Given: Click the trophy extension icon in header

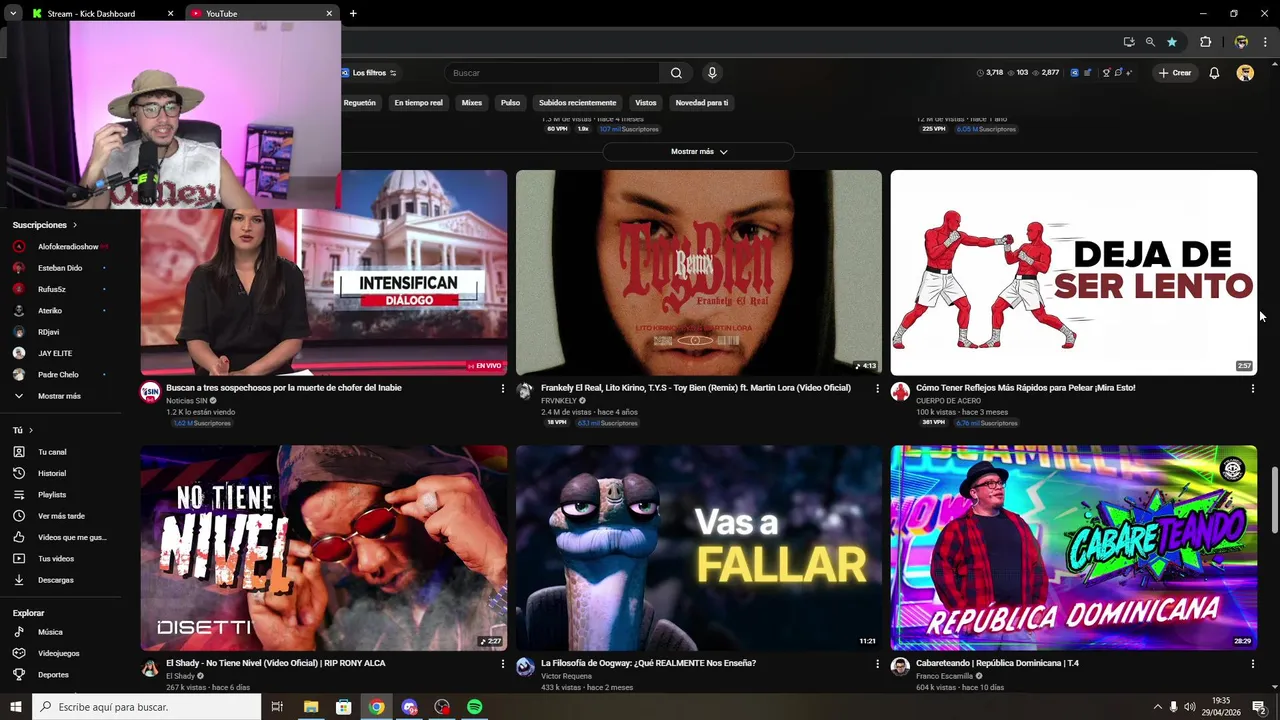Looking at the screenshot, I should (1107, 73).
